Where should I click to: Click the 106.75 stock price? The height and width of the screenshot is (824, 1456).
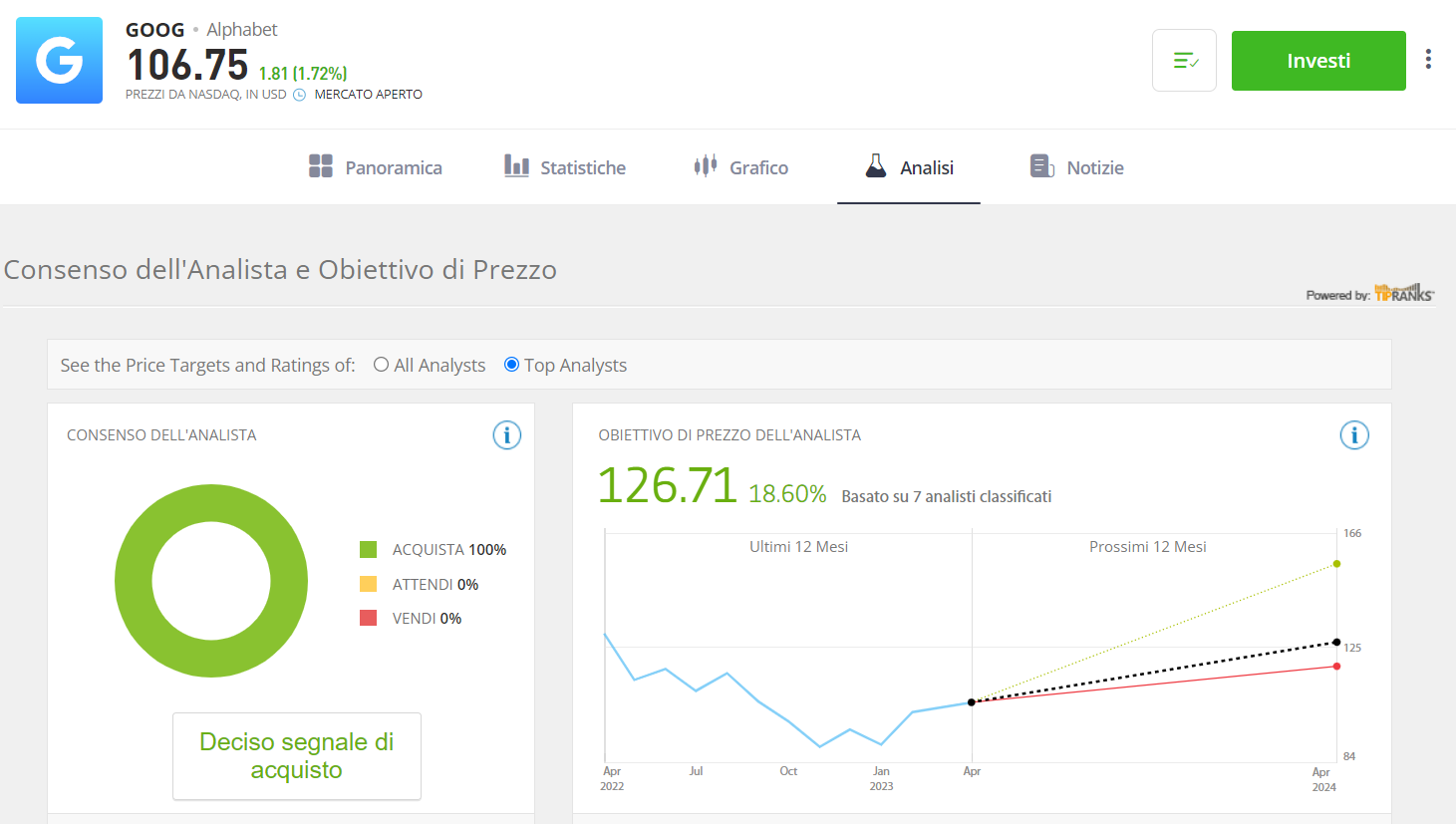click(187, 65)
